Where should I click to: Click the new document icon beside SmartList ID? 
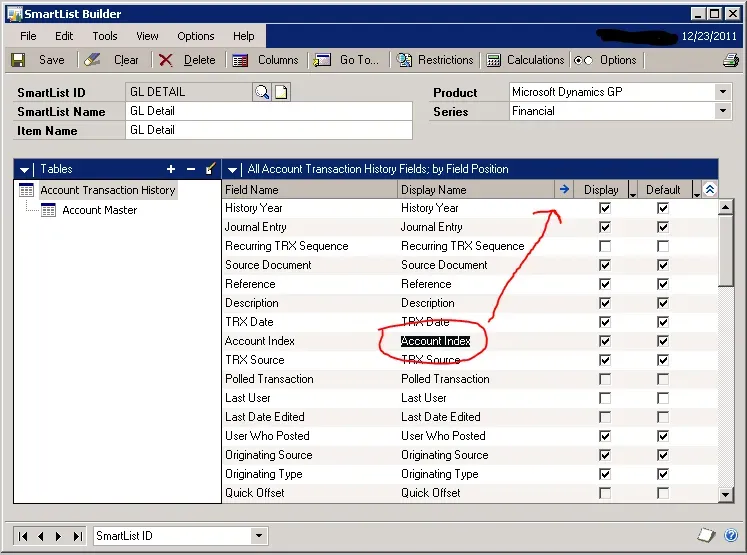(x=281, y=93)
